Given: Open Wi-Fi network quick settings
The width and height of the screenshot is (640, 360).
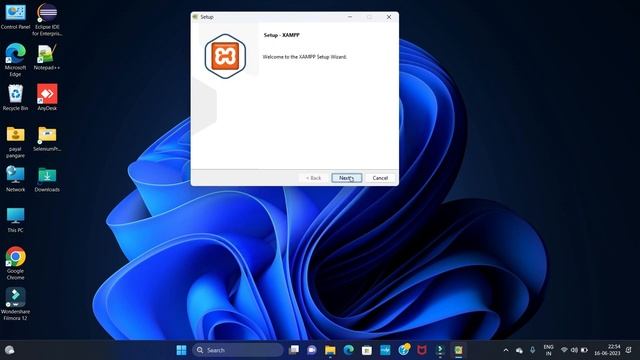Looking at the screenshot, I should (564, 350).
